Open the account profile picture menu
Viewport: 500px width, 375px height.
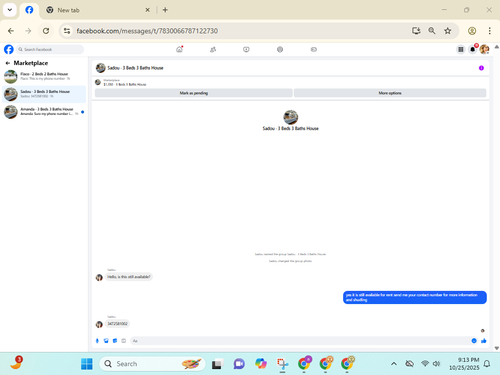pos(484,49)
